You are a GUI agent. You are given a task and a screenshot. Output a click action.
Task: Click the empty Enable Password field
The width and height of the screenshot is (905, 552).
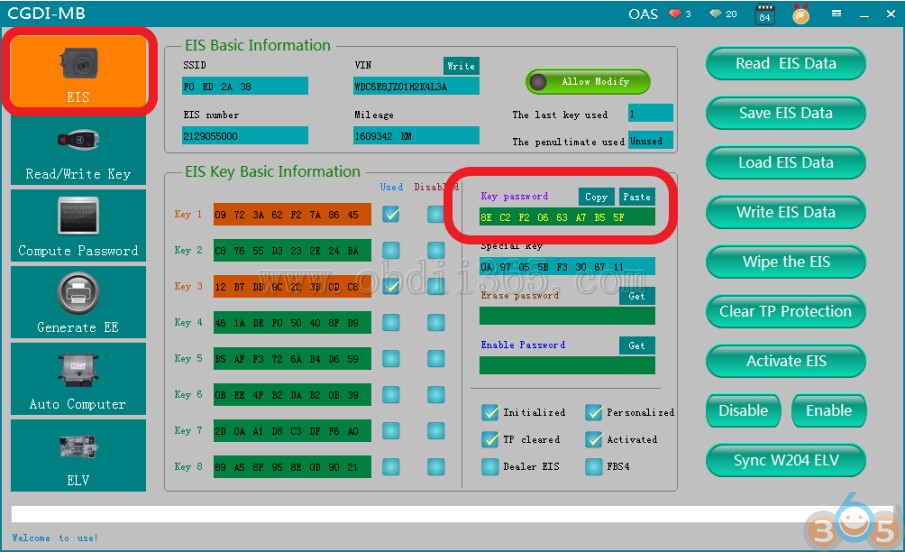tap(567, 365)
